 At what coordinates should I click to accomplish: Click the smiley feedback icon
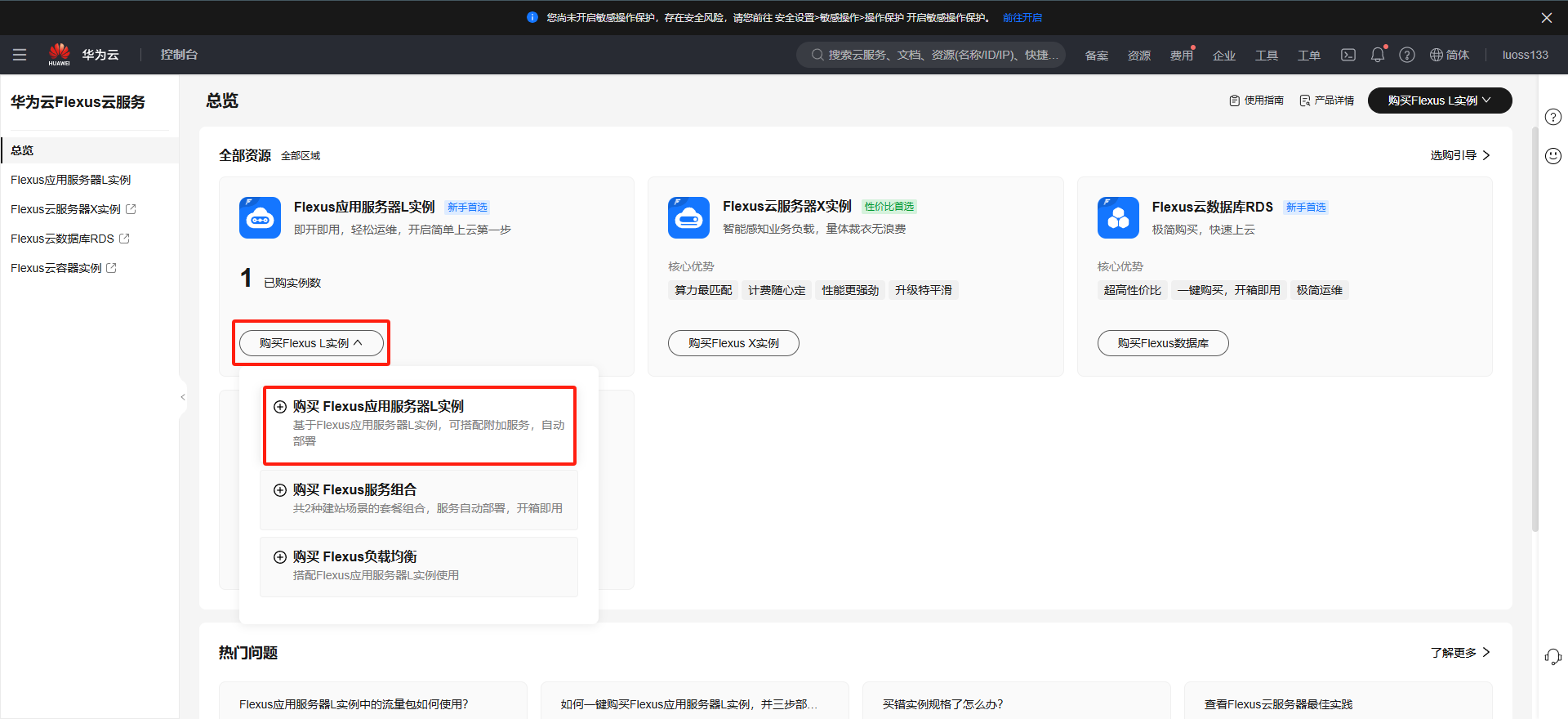click(x=1552, y=156)
